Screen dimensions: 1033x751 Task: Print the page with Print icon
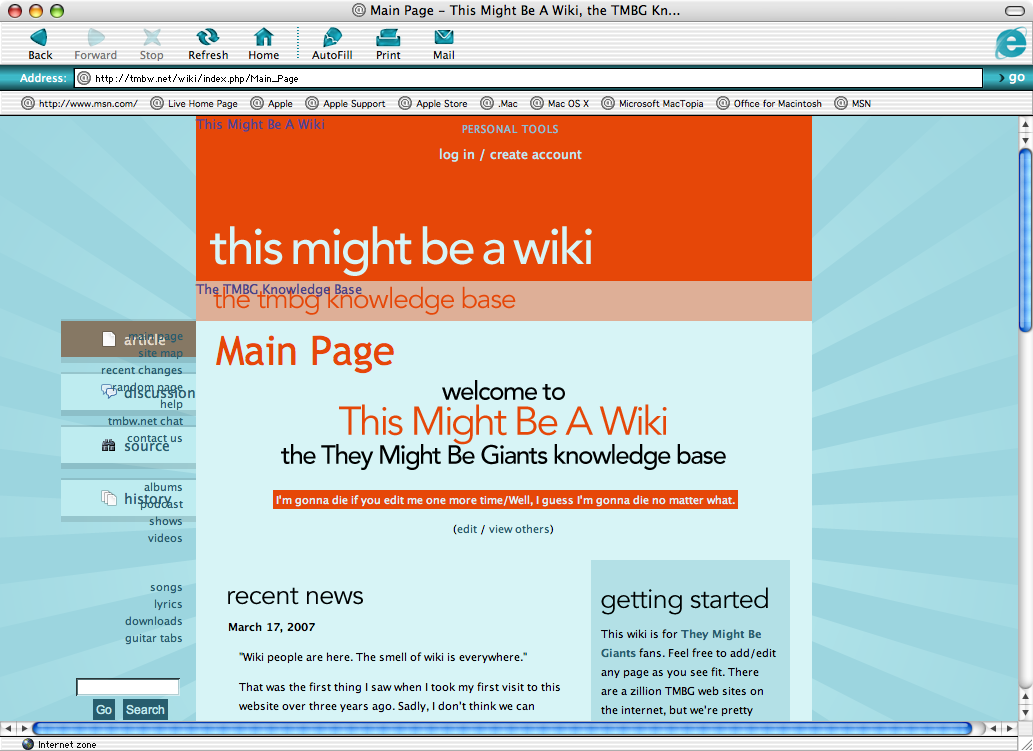[x=388, y=44]
